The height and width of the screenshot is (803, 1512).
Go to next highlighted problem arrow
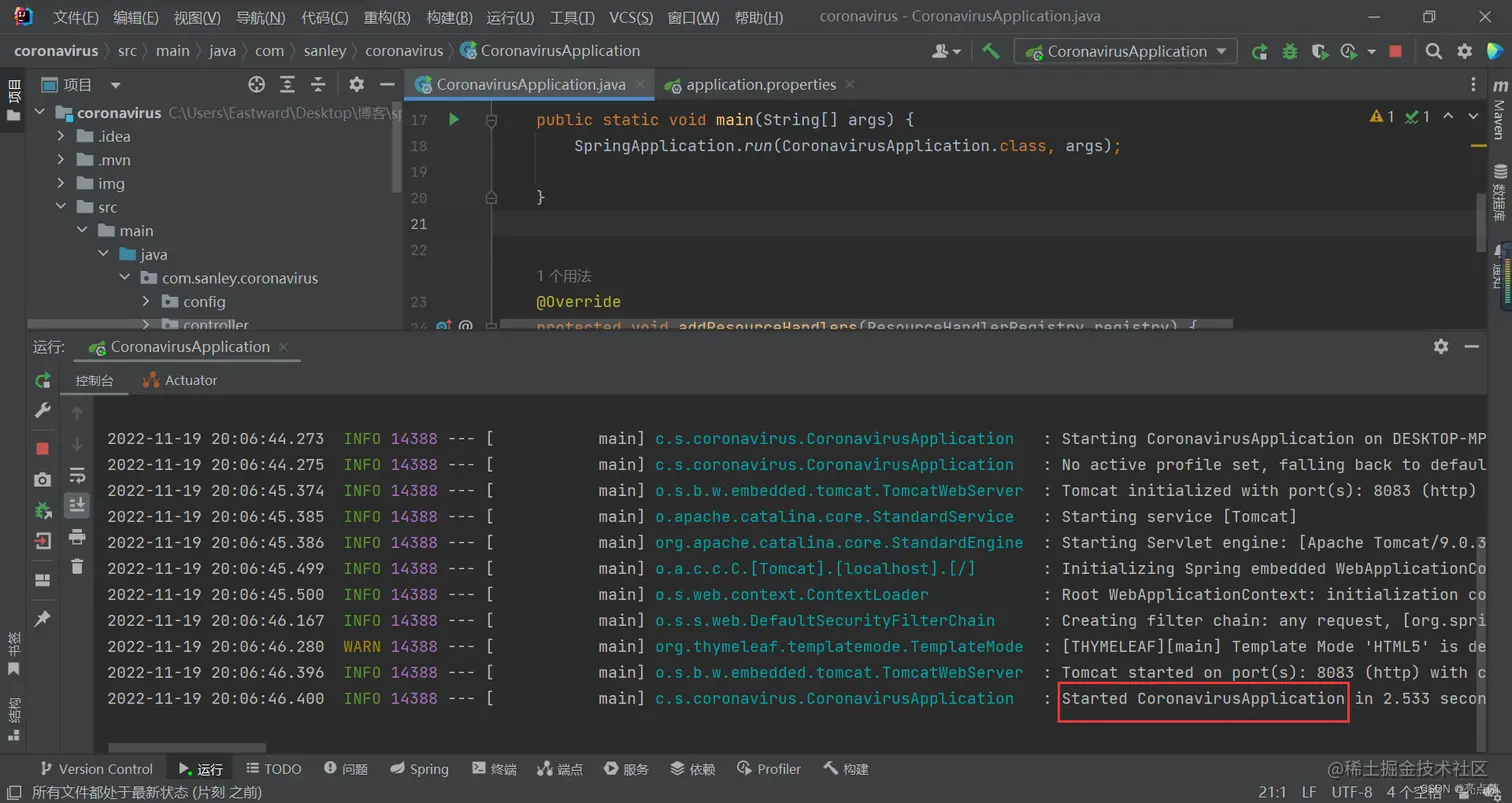[x=1473, y=117]
